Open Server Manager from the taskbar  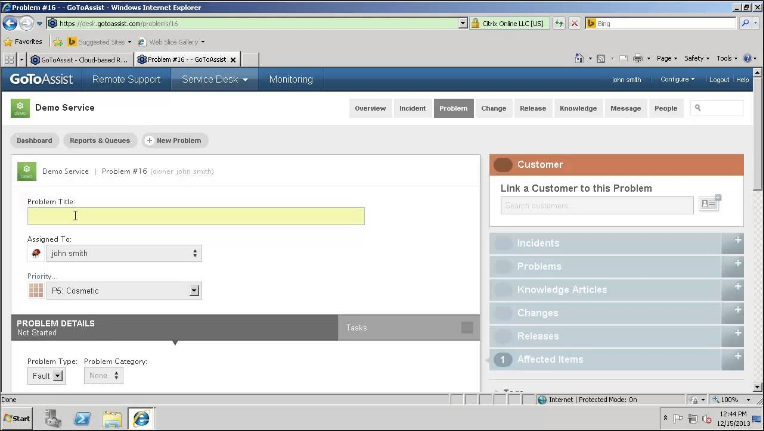pyautogui.click(x=53, y=418)
